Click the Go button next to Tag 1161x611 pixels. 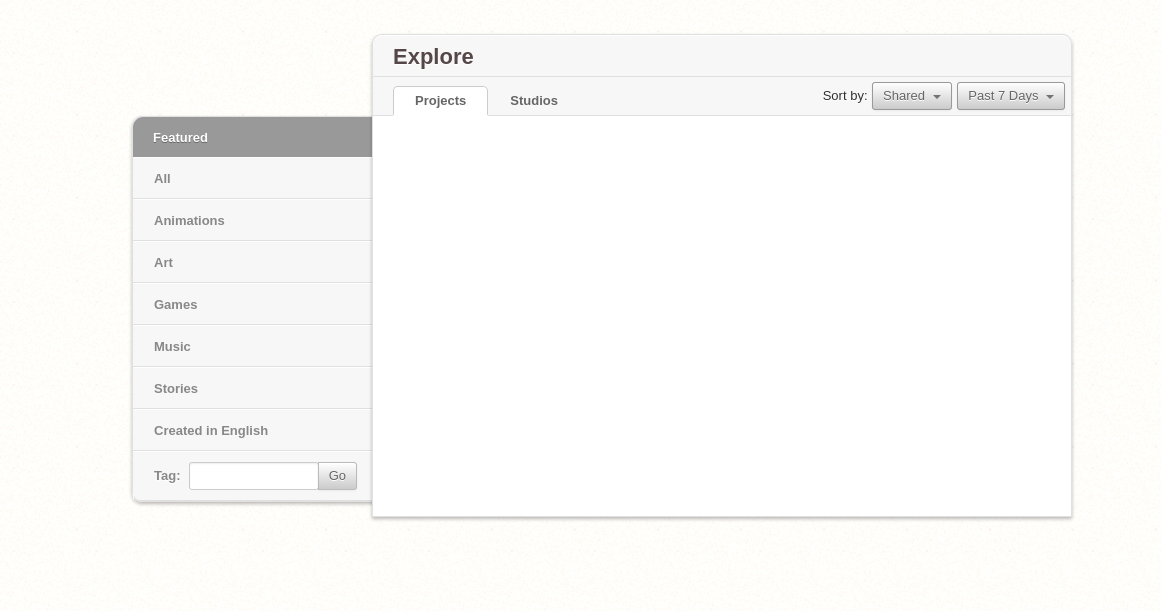pyautogui.click(x=337, y=475)
